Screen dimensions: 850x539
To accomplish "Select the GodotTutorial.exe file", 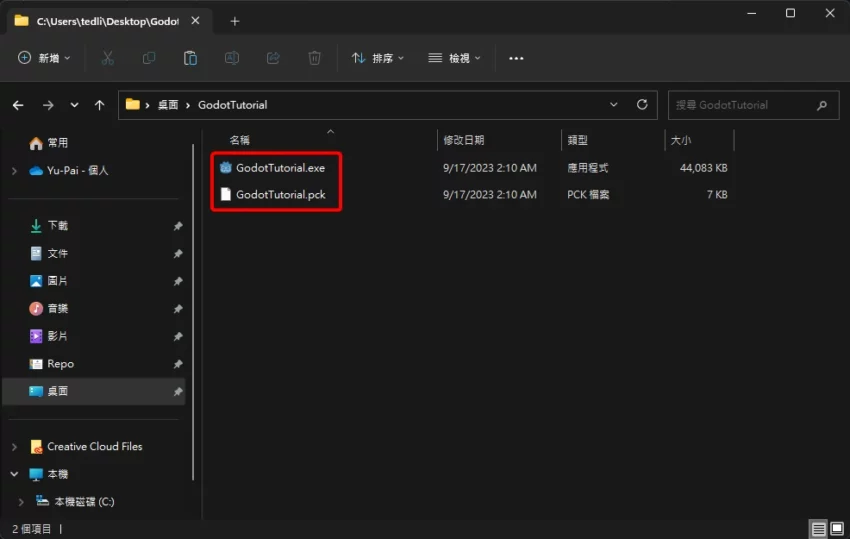I will coord(280,168).
